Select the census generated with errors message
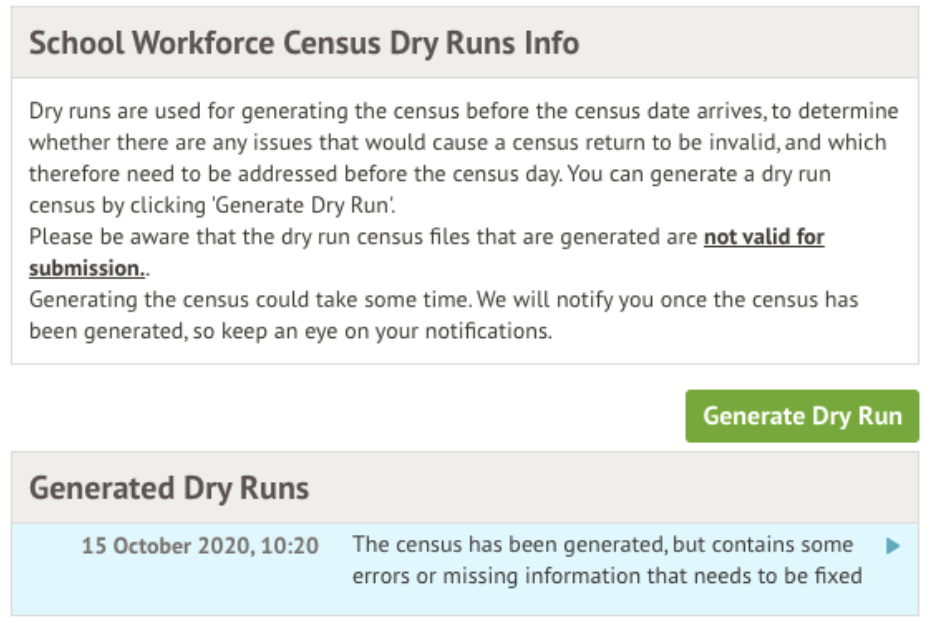Screen dimensions: 934x624 tap(606, 561)
